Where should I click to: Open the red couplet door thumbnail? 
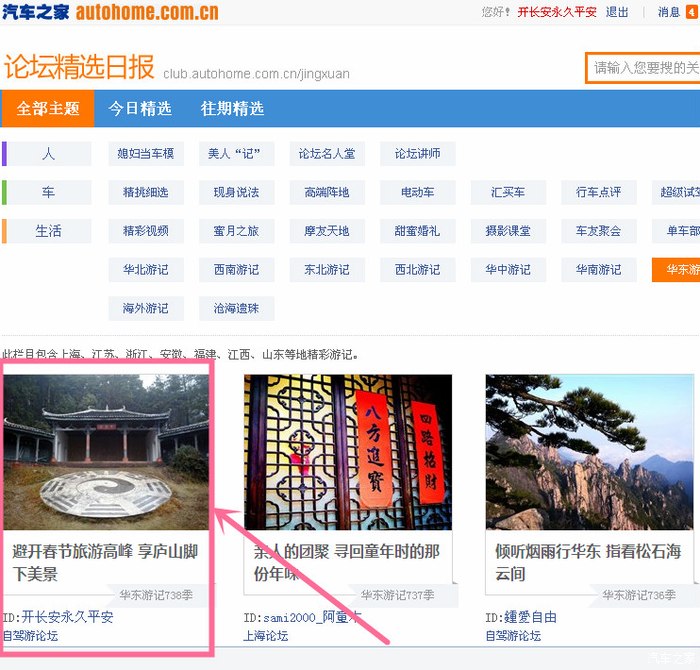pyautogui.click(x=347, y=452)
